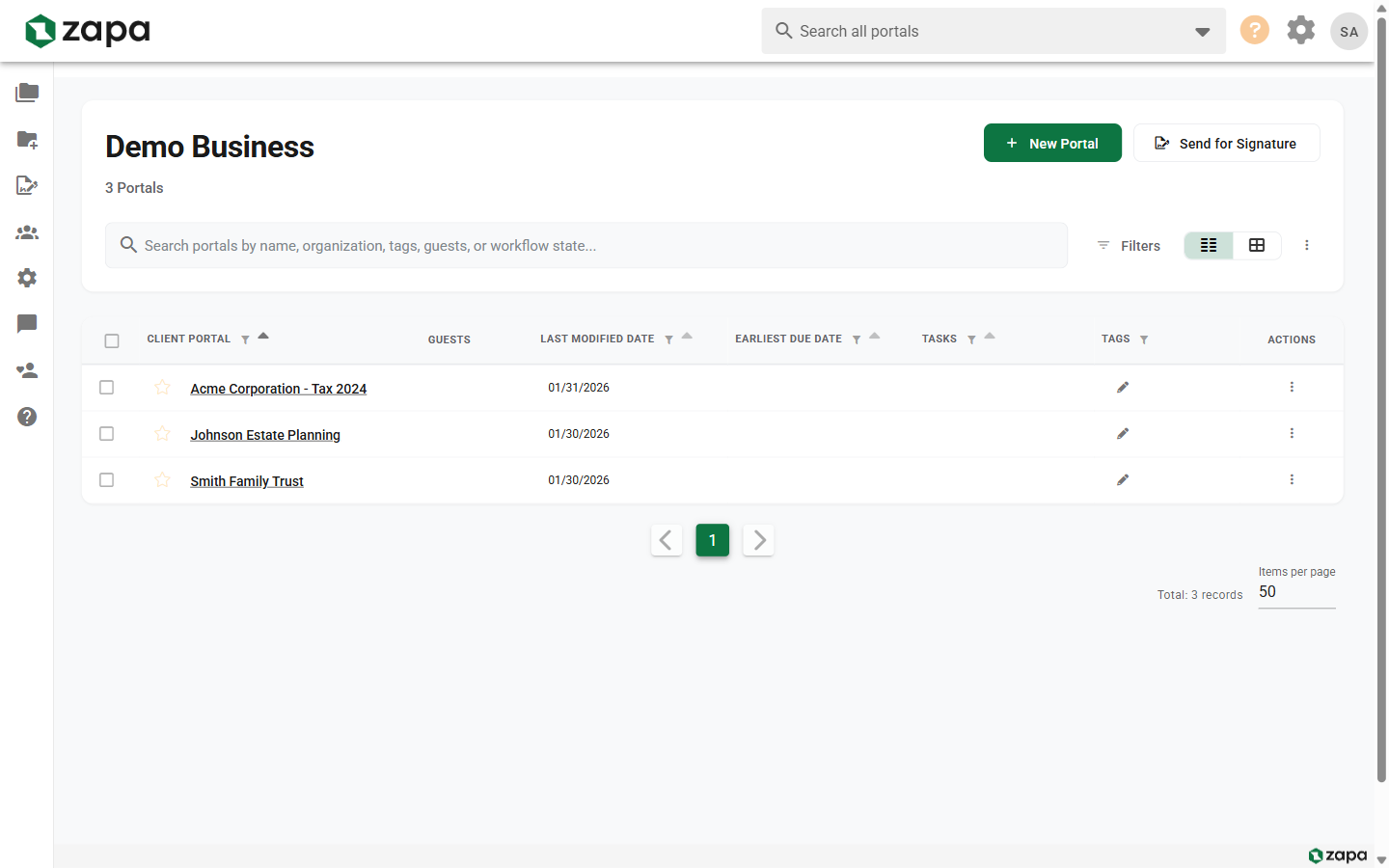Screen dimensions: 1389x868
Task: Sort by Earliest Due Date using the arrow
Action: pos(875,336)
